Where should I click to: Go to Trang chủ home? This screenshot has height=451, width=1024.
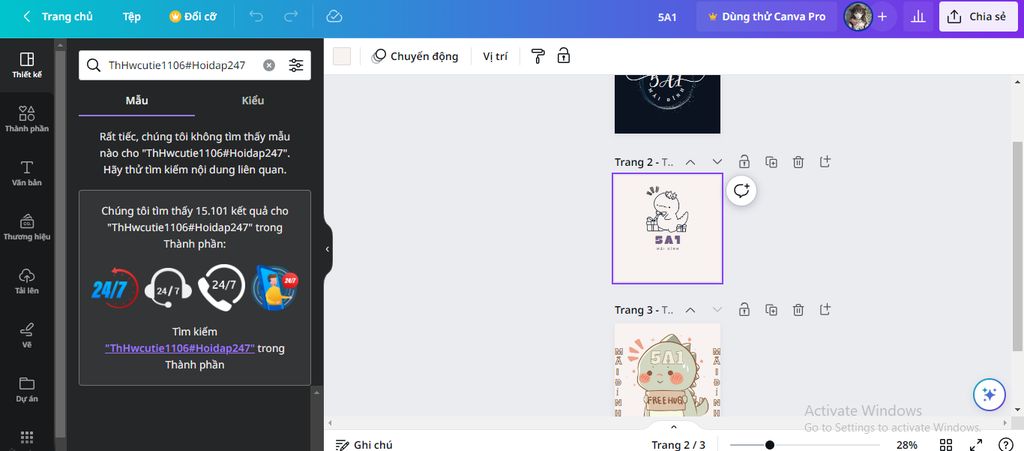pyautogui.click(x=67, y=16)
